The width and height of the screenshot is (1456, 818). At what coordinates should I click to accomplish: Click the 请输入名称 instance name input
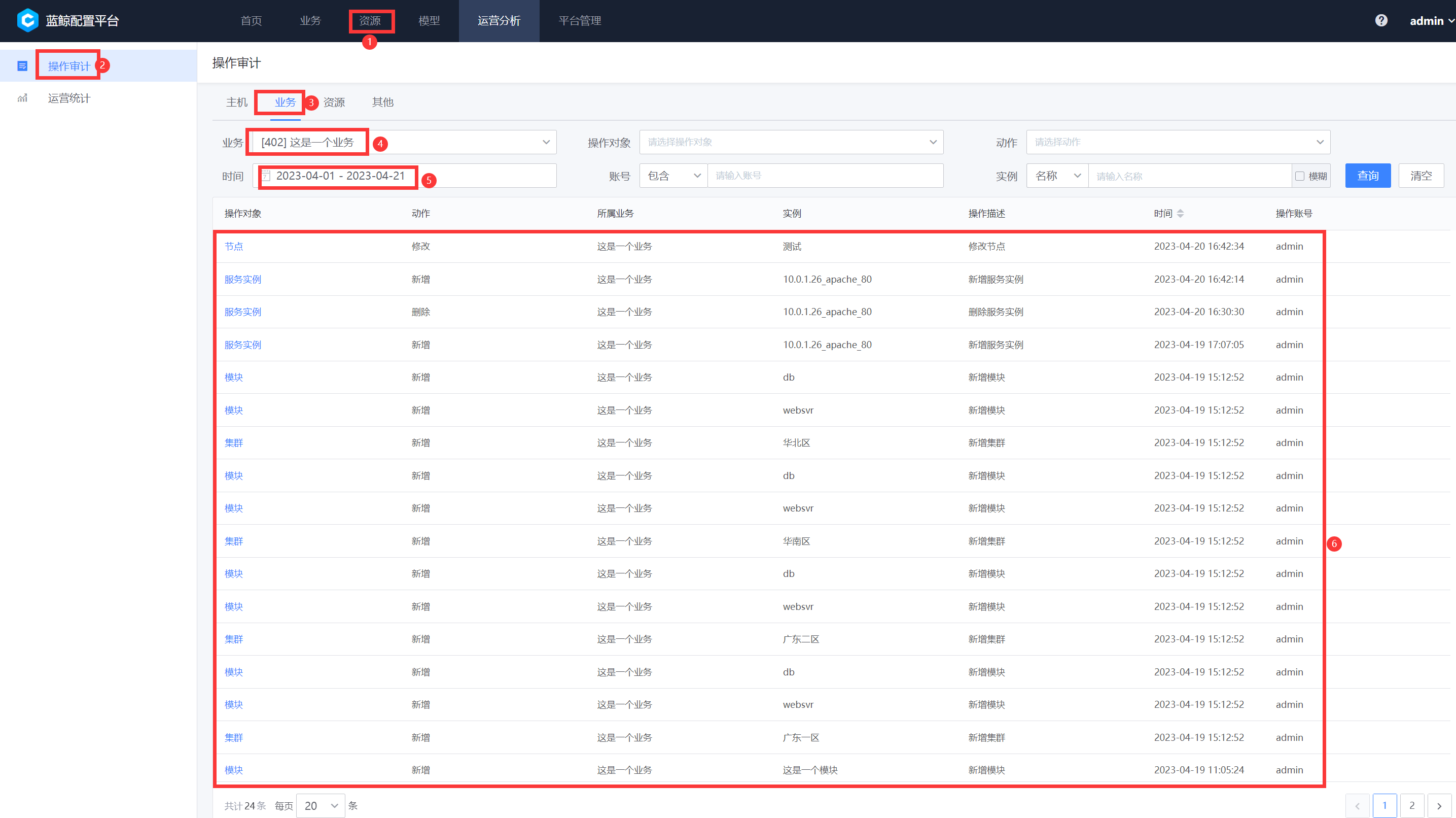1190,176
